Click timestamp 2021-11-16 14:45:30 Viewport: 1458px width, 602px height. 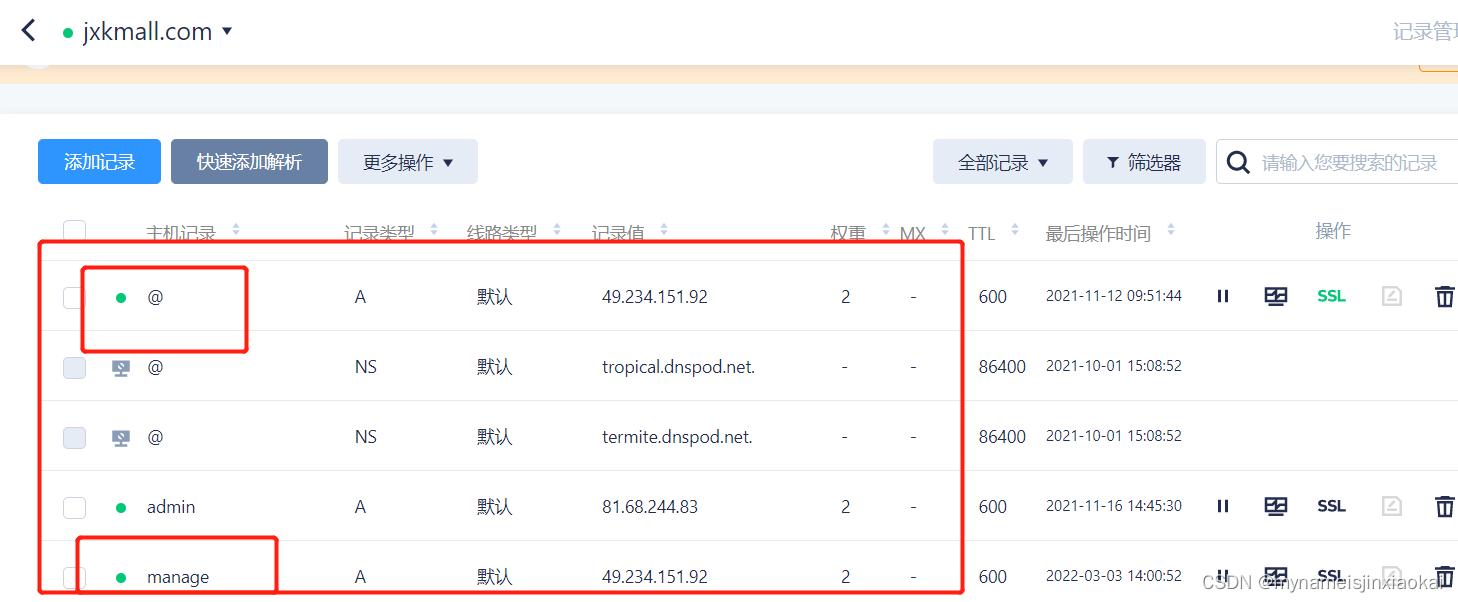click(x=1114, y=506)
